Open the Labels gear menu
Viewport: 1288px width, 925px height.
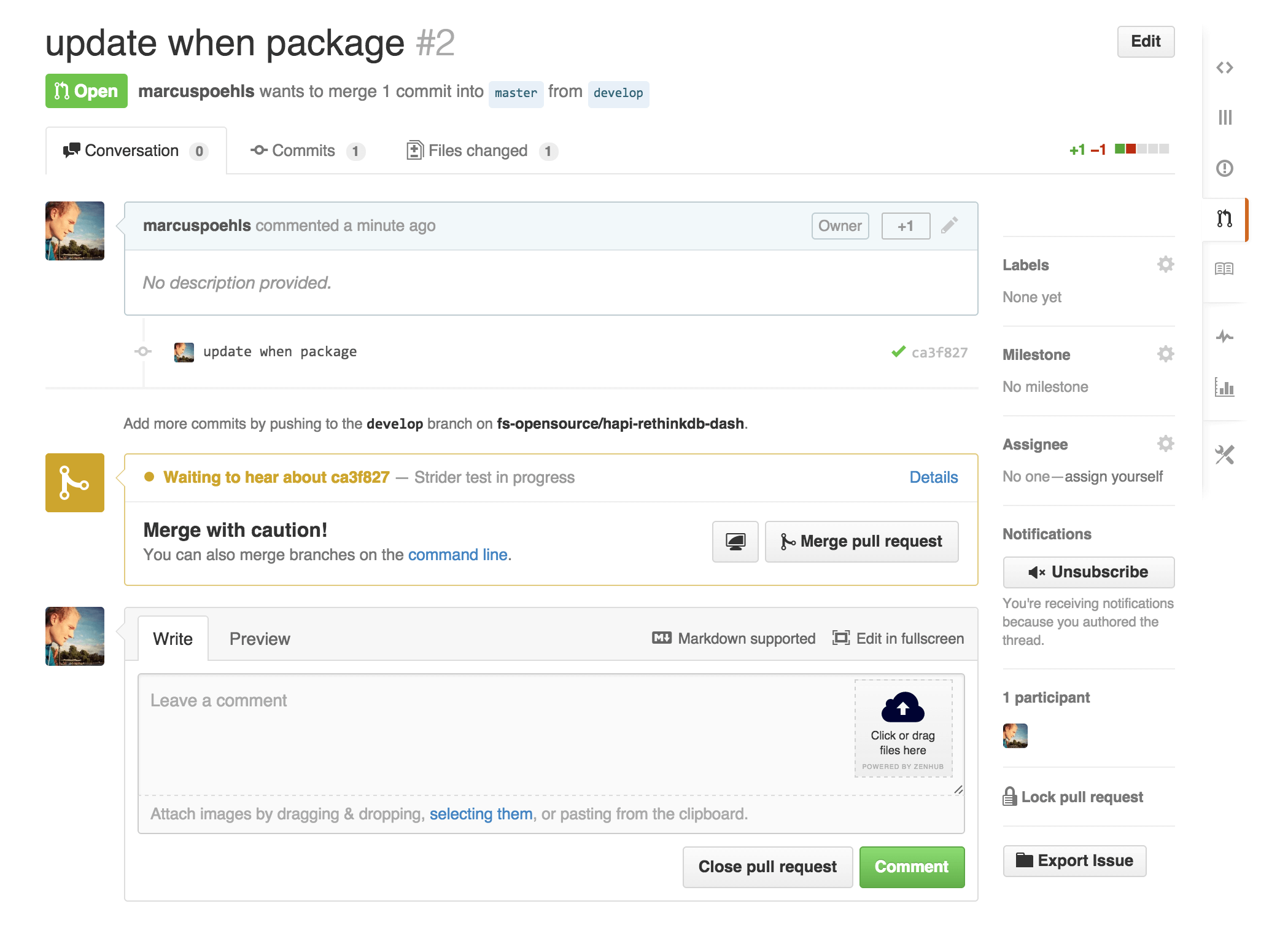coord(1165,265)
